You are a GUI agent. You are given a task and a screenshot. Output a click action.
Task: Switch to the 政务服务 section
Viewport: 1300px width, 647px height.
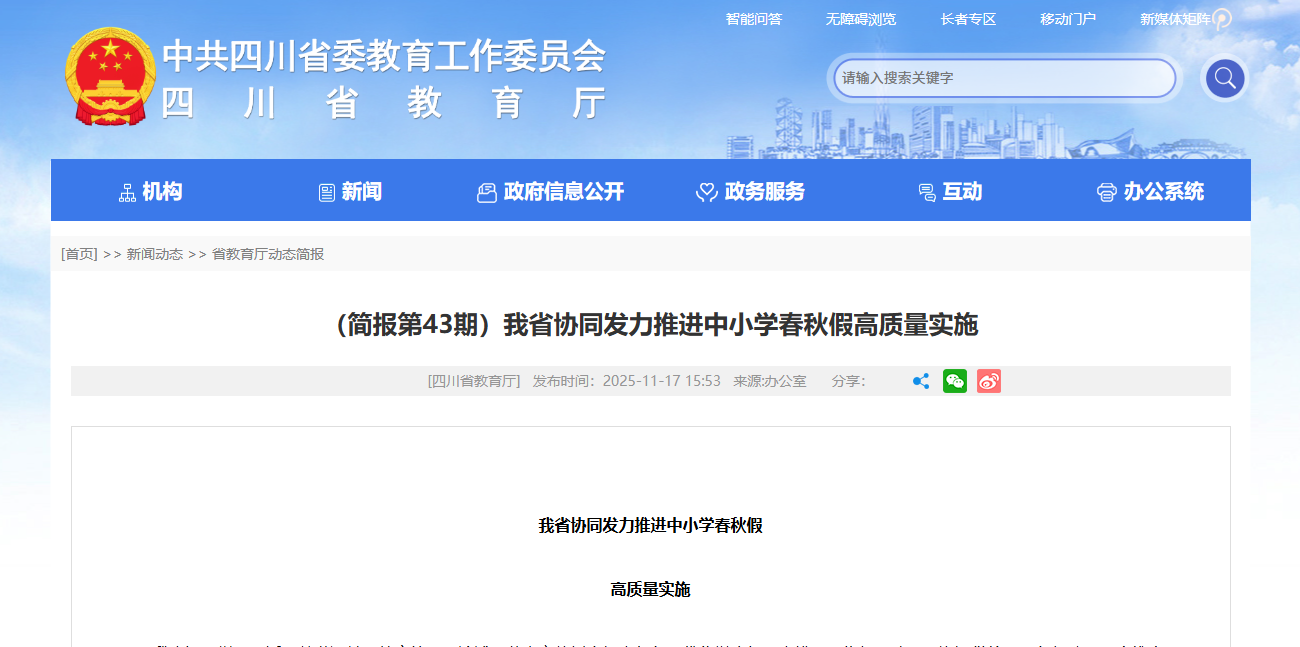pos(765,191)
